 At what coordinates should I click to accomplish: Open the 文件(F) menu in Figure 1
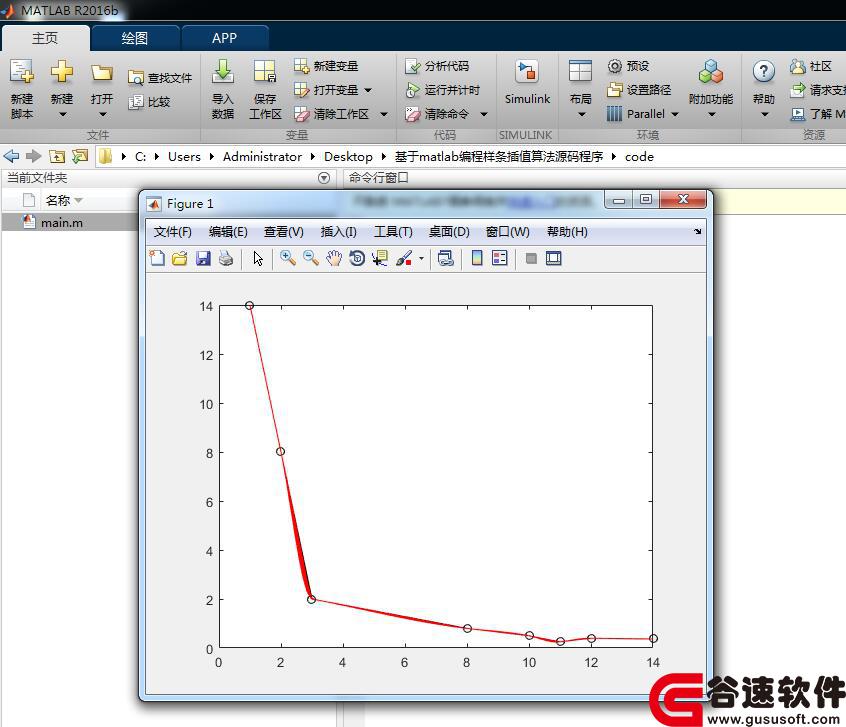[x=172, y=232]
